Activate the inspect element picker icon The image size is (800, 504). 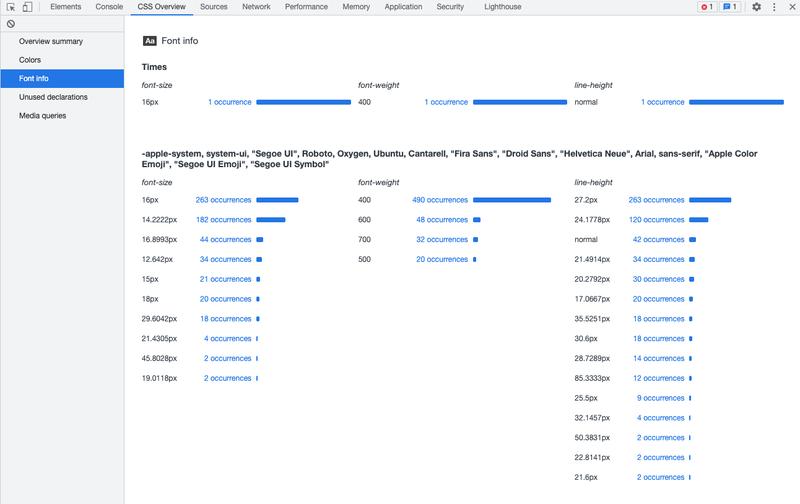click(10, 7)
